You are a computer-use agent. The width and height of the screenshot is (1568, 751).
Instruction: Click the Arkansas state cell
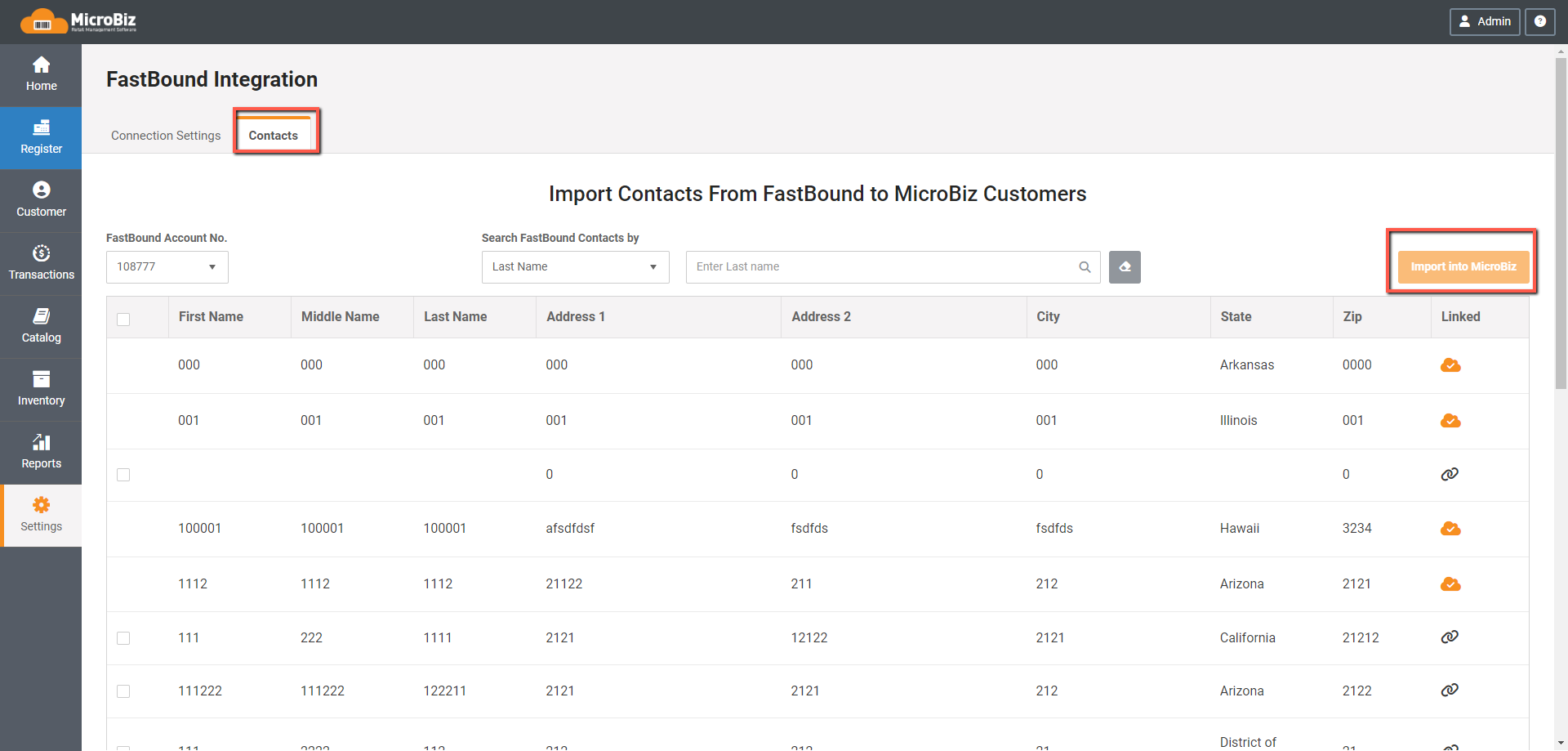point(1247,365)
